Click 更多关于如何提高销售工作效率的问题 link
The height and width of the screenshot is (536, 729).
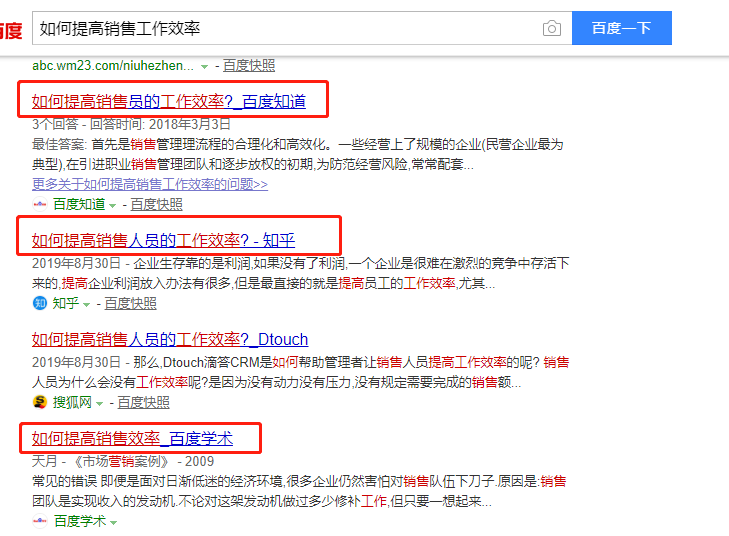[150, 184]
